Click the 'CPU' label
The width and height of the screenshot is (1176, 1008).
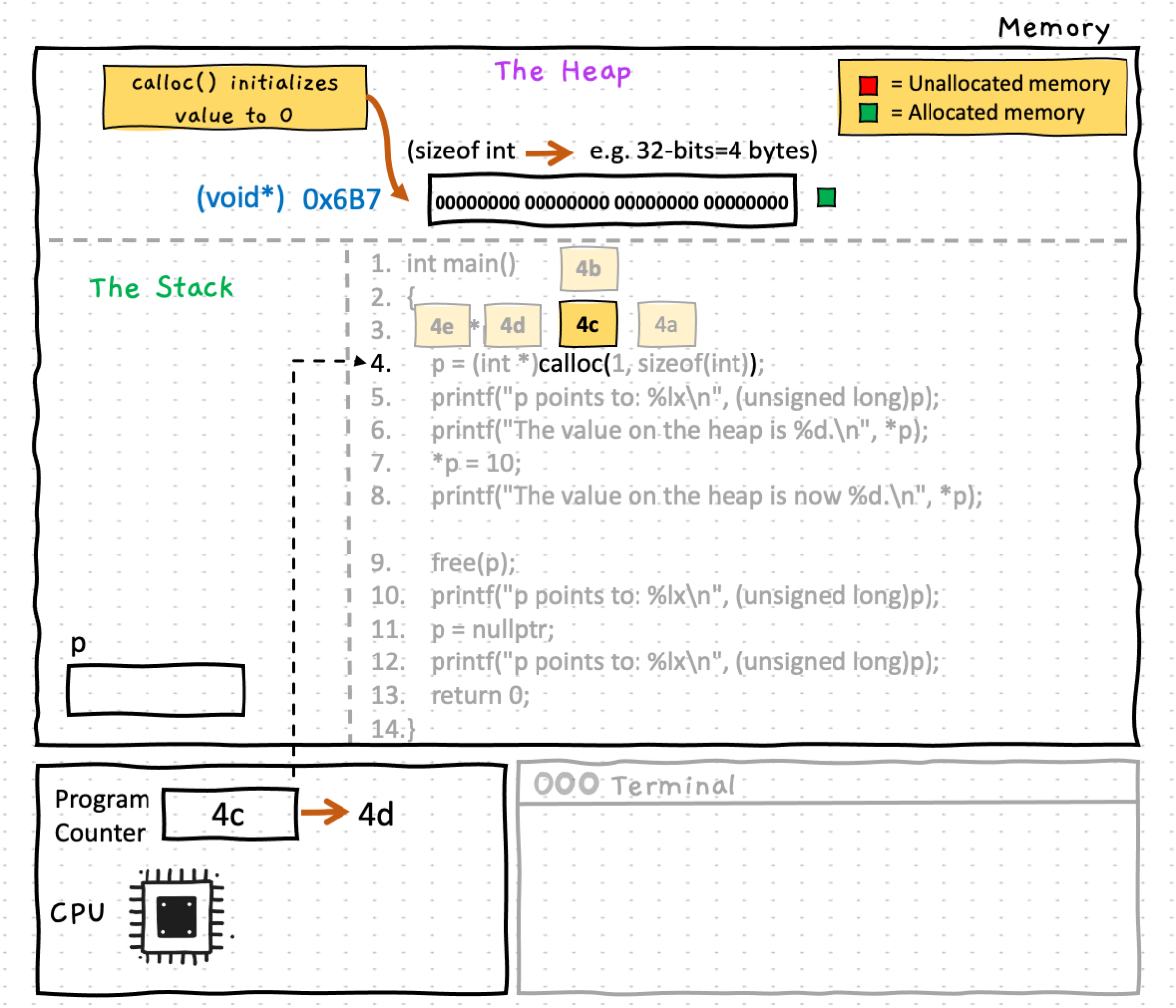pyautogui.click(x=77, y=913)
